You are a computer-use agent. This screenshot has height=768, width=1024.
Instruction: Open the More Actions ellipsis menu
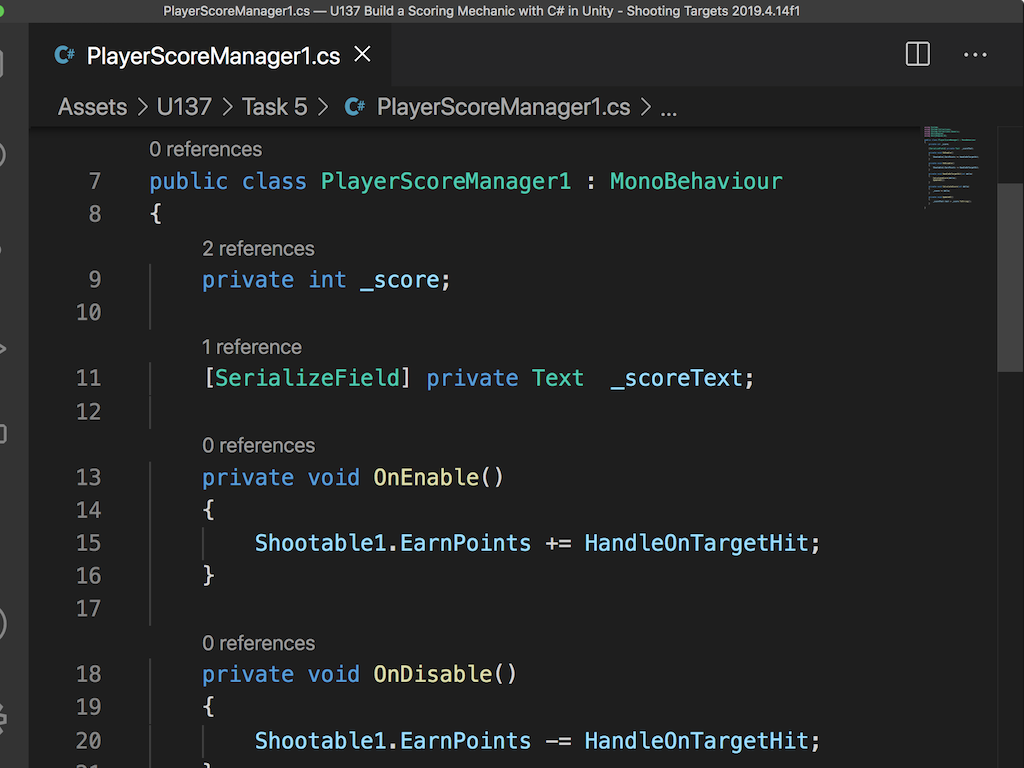[975, 55]
